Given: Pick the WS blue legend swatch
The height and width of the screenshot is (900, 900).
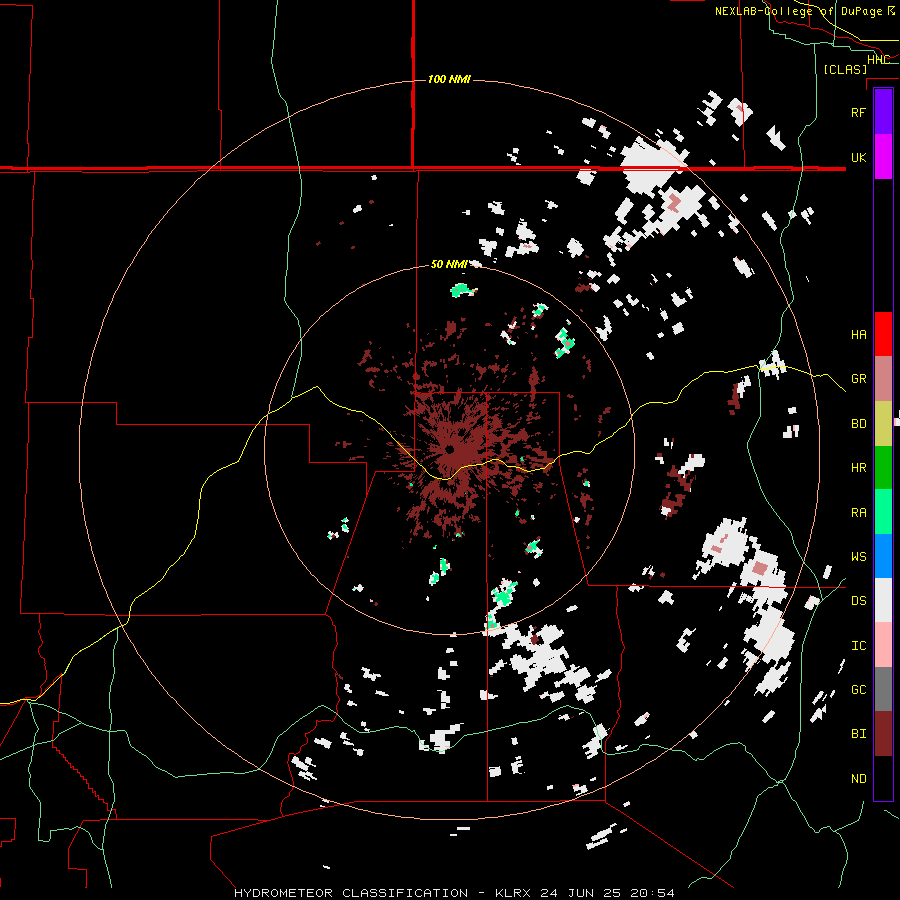Looking at the screenshot, I should coord(883,556).
